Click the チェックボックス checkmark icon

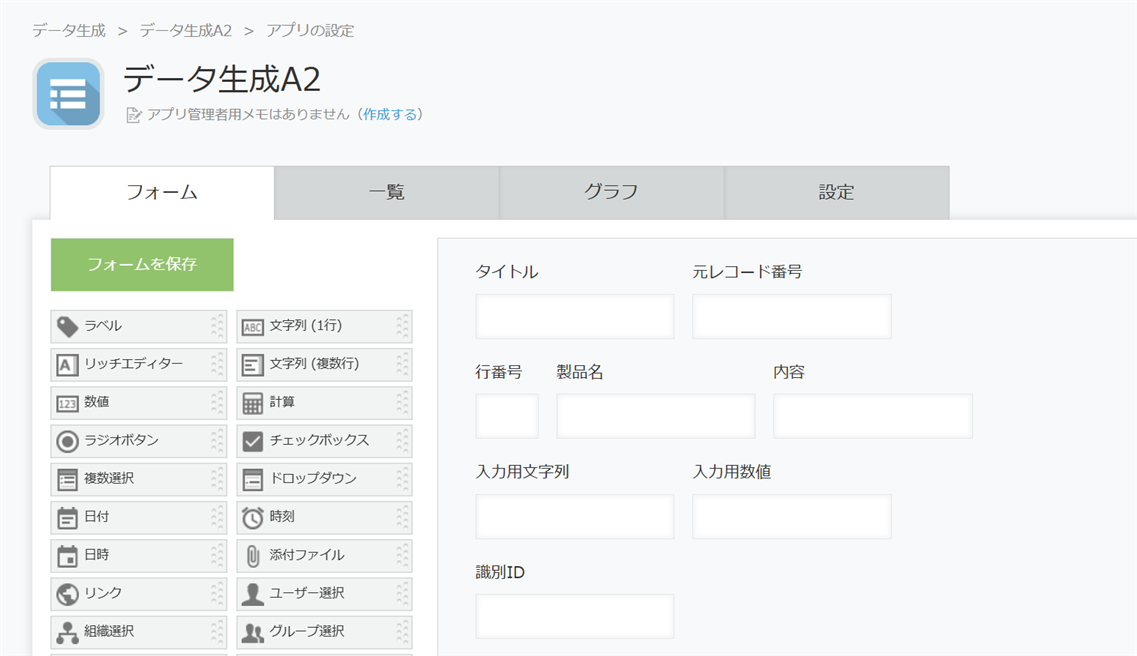pyautogui.click(x=252, y=441)
